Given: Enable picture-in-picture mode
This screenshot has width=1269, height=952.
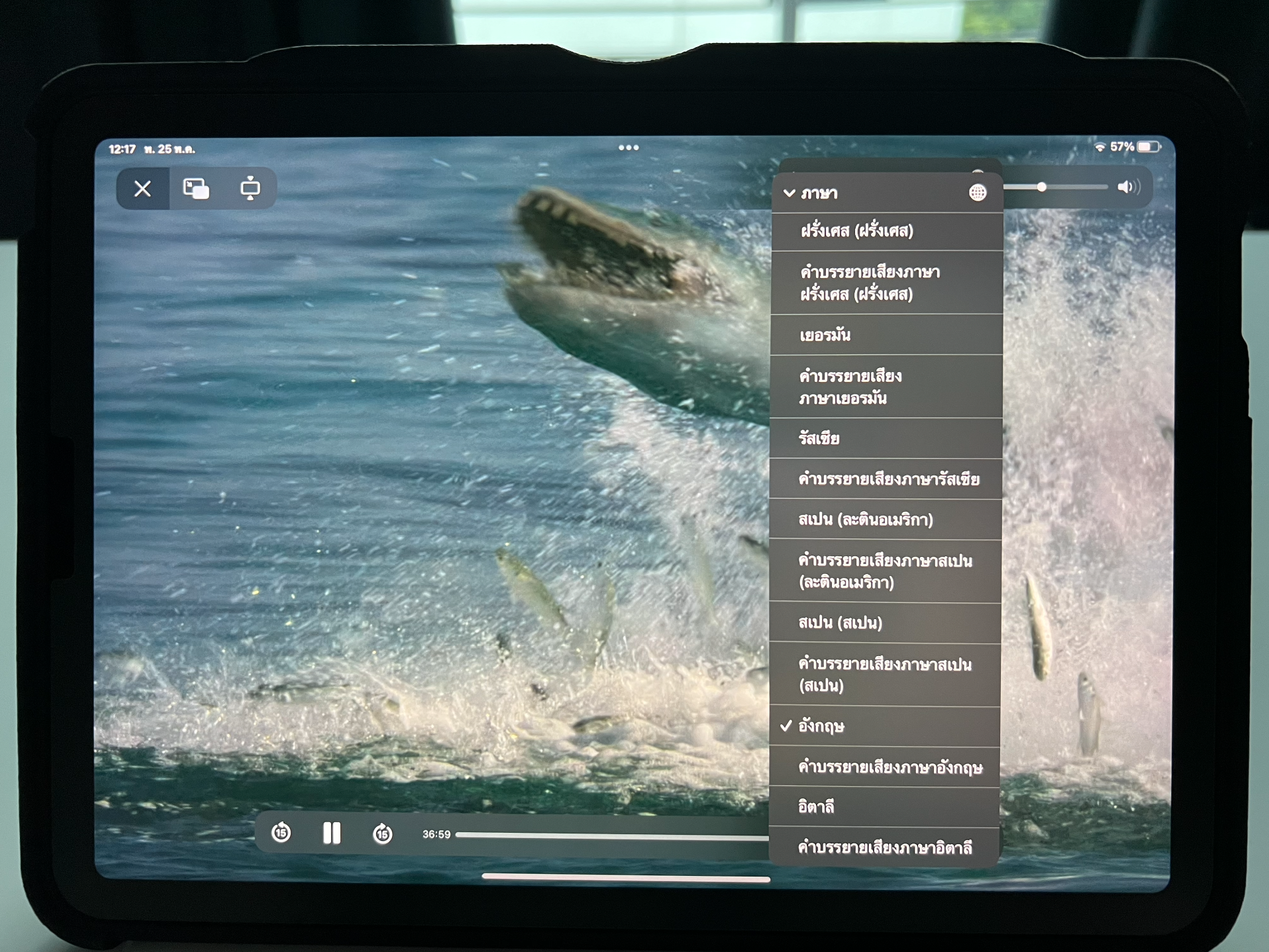Looking at the screenshot, I should tap(196, 189).
